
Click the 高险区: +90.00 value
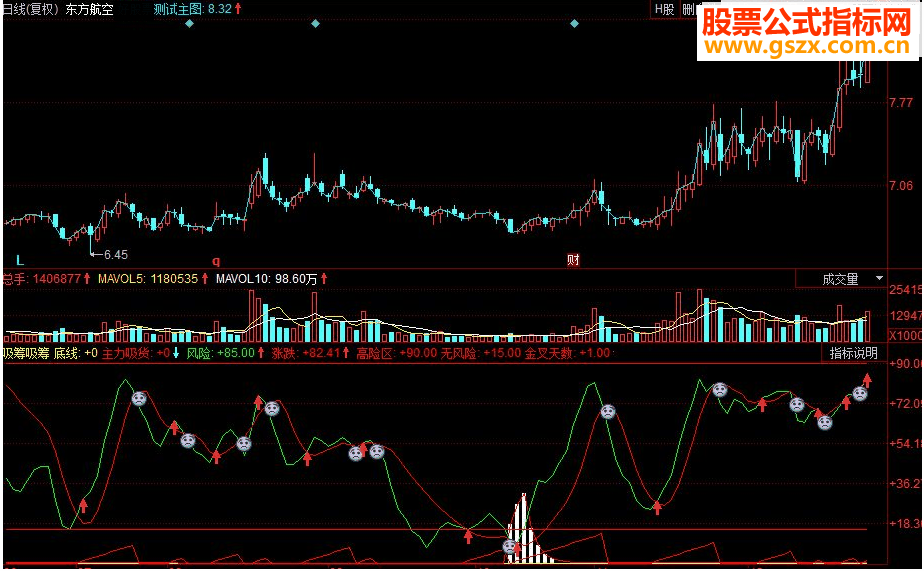tap(397, 354)
